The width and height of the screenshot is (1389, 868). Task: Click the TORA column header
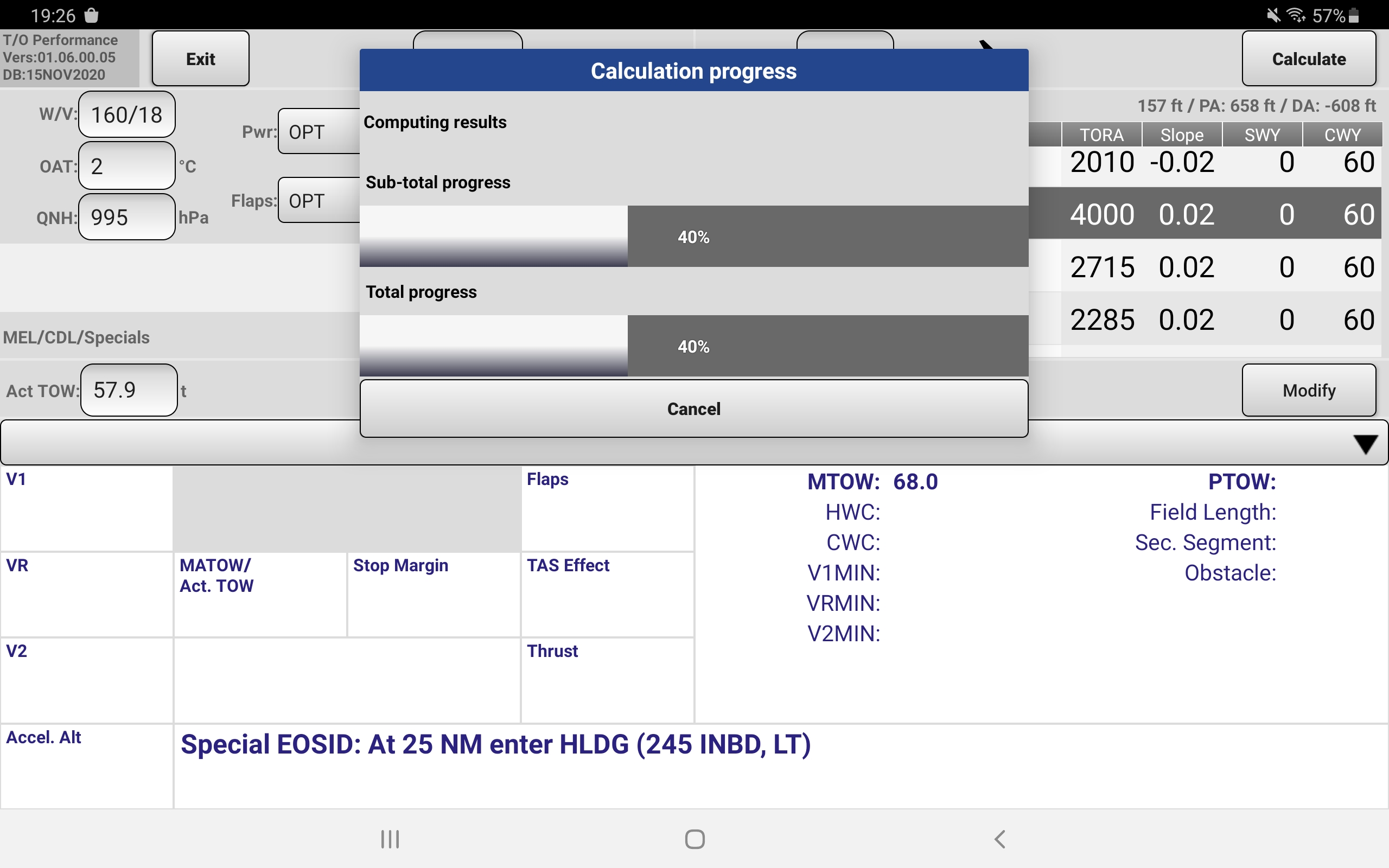pos(1101,135)
